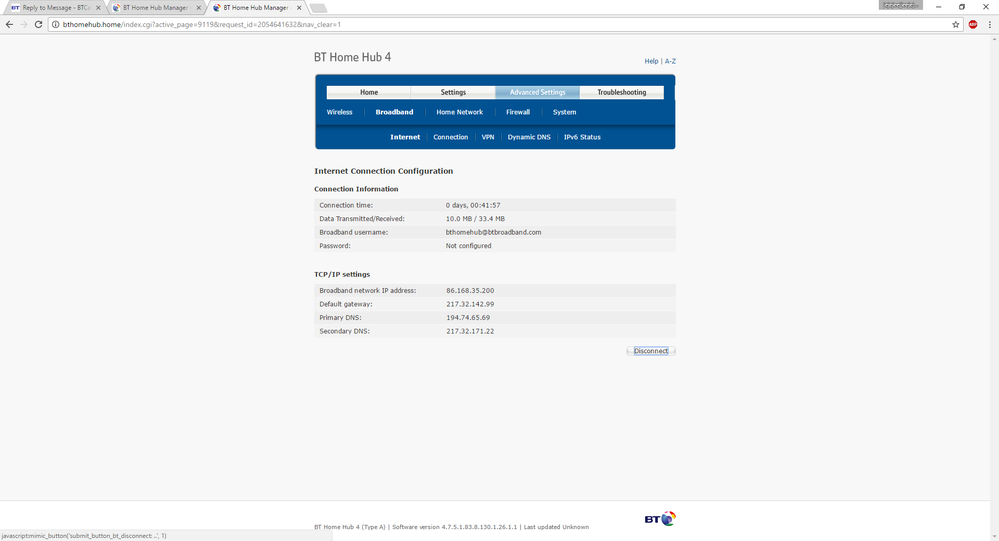
Task: Open the Home main tab
Action: pyautogui.click(x=369, y=92)
